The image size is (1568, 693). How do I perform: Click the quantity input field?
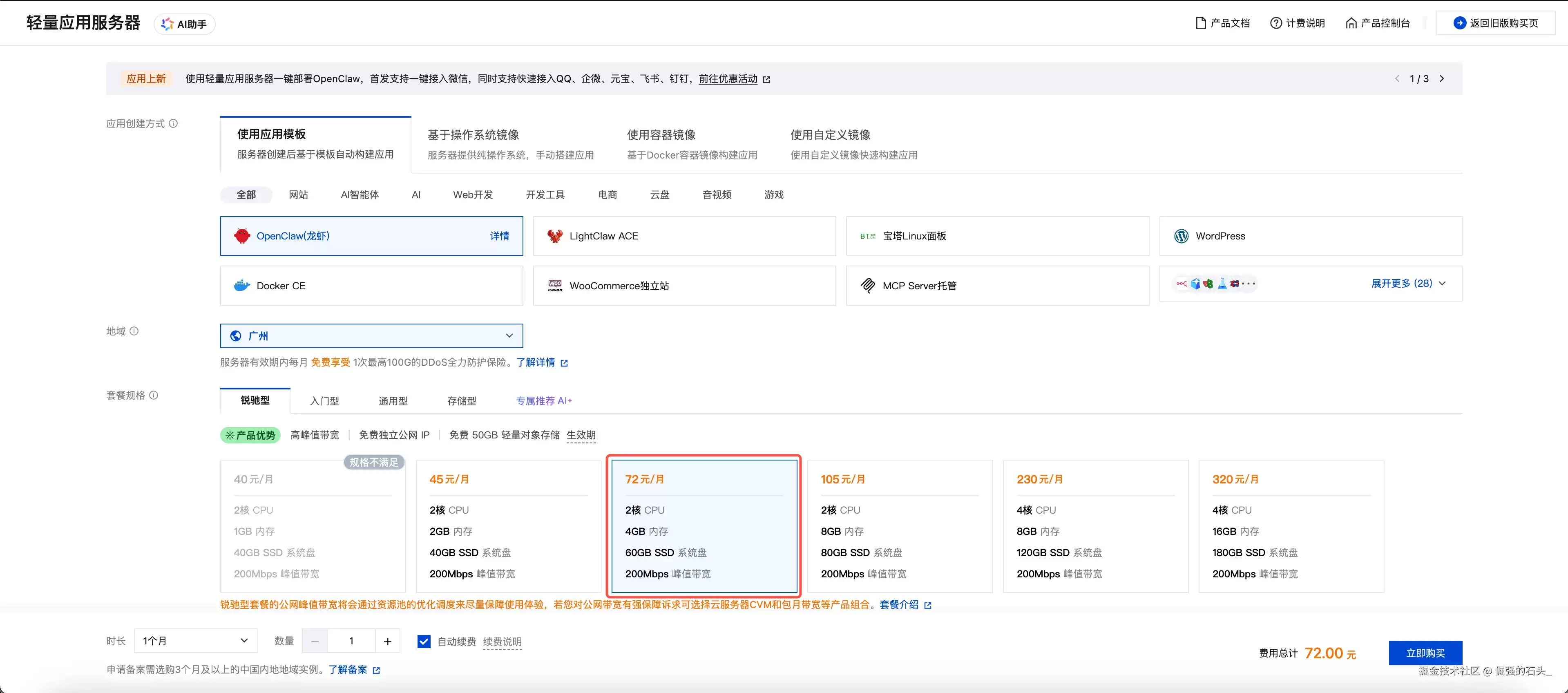coord(351,641)
